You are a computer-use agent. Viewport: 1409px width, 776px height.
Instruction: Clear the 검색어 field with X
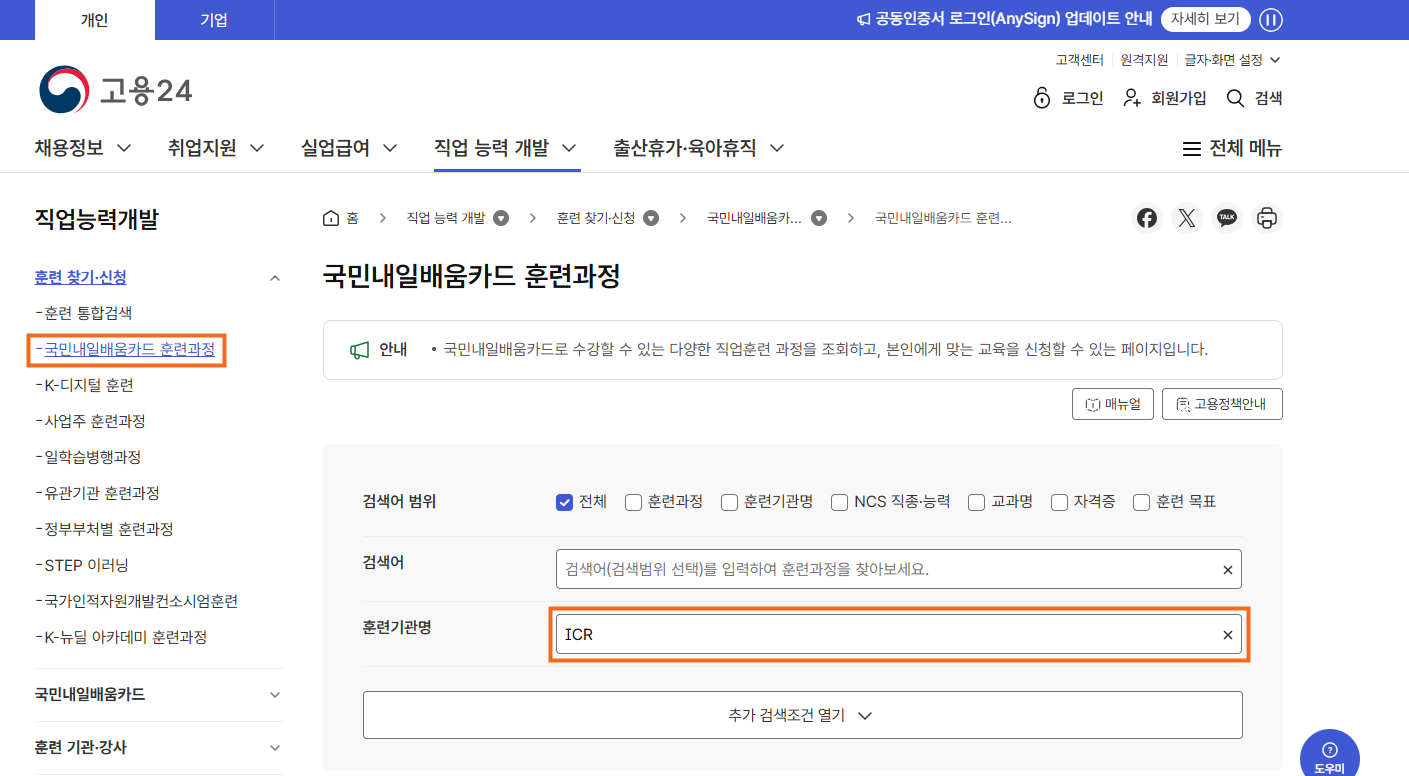(x=1228, y=570)
